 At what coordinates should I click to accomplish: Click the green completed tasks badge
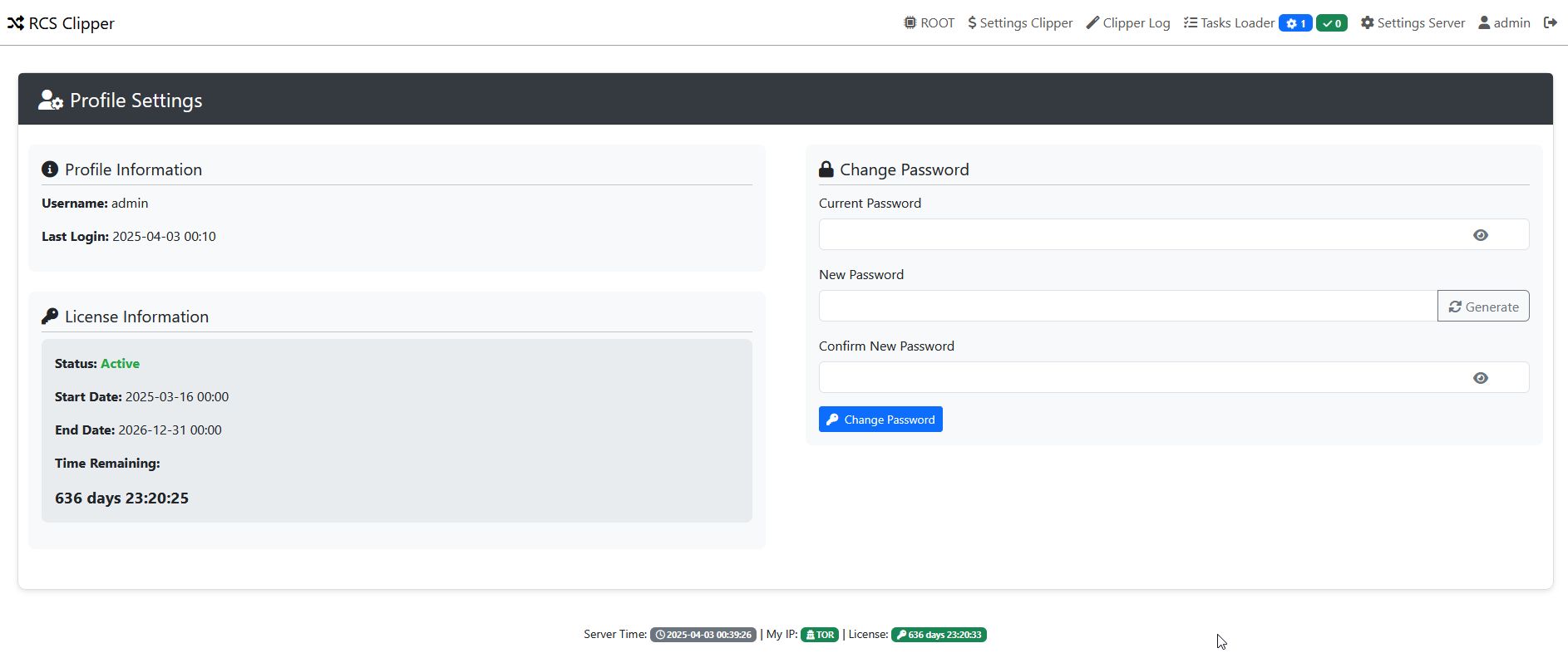coord(1332,23)
